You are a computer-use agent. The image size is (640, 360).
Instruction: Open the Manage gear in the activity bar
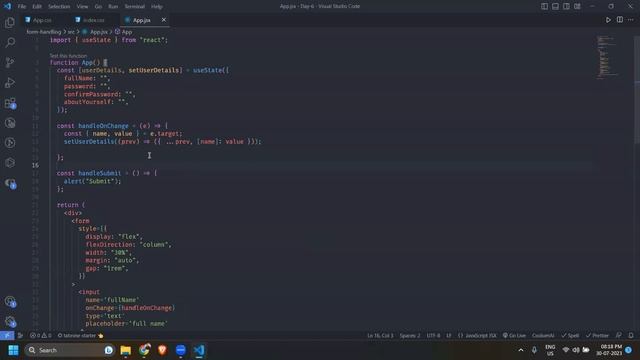click(10, 322)
